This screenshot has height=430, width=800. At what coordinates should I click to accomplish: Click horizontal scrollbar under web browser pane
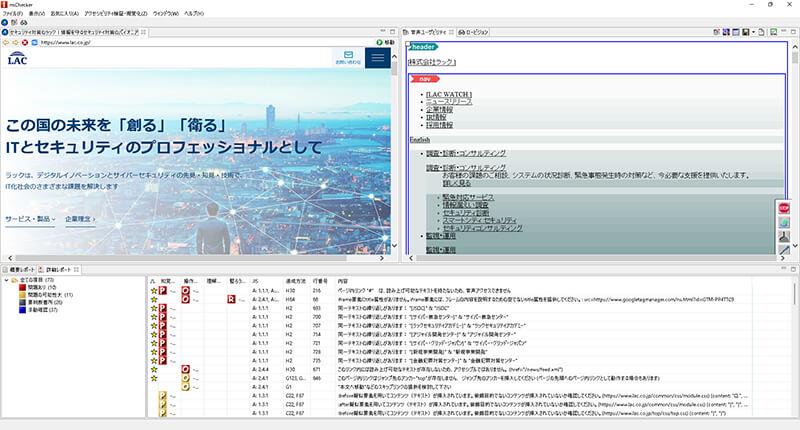pyautogui.click(x=194, y=258)
